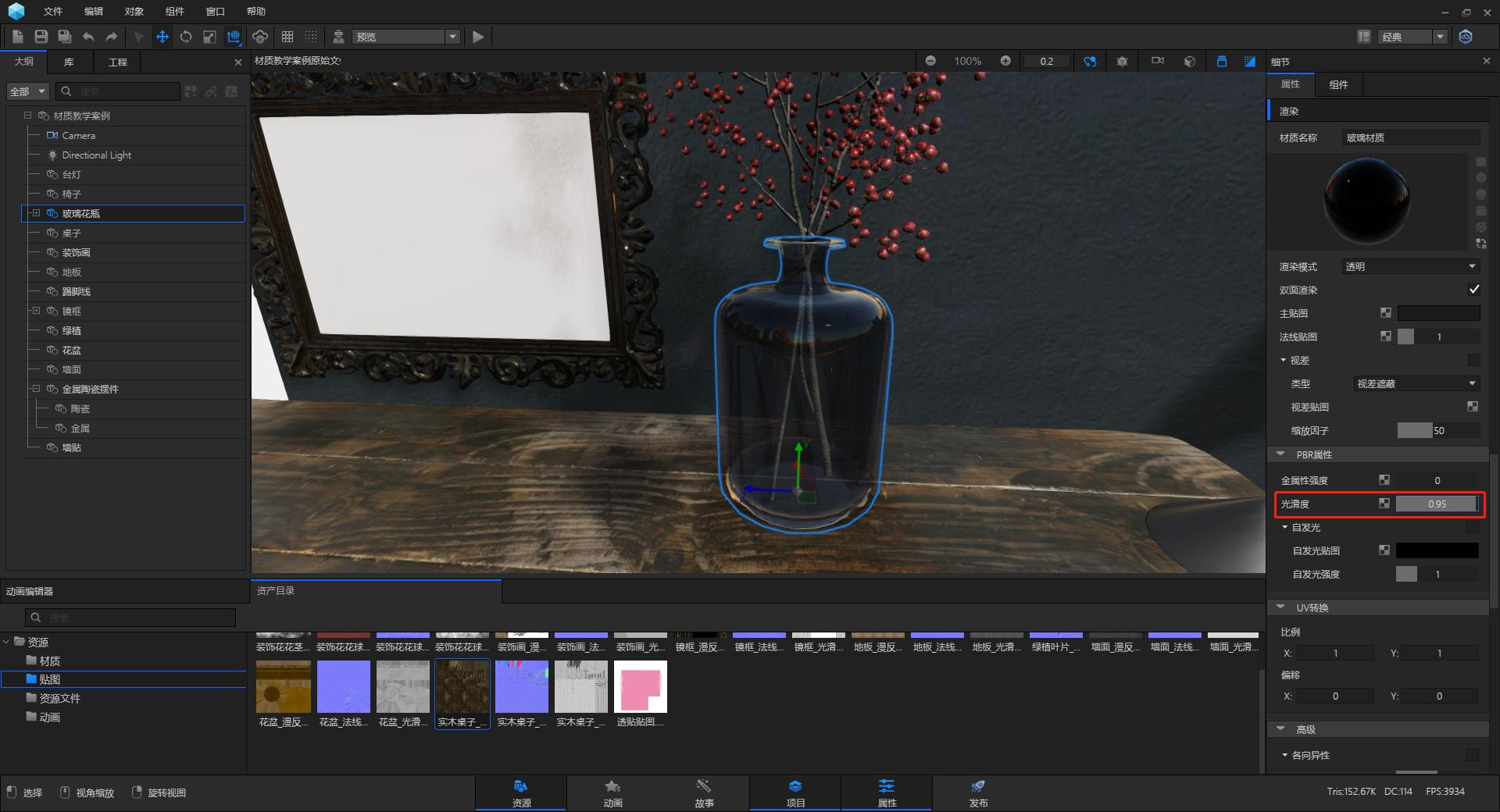Screen dimensions: 1500x812
Task: Select the 材质 folder in resources
Action: pyautogui.click(x=49, y=661)
